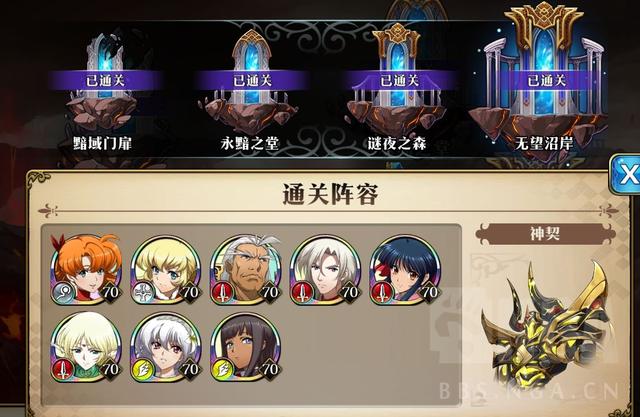Viewport: 640px width, 417px height.
Task: Close the 通关阵容 panel with X
Action: [x=625, y=174]
